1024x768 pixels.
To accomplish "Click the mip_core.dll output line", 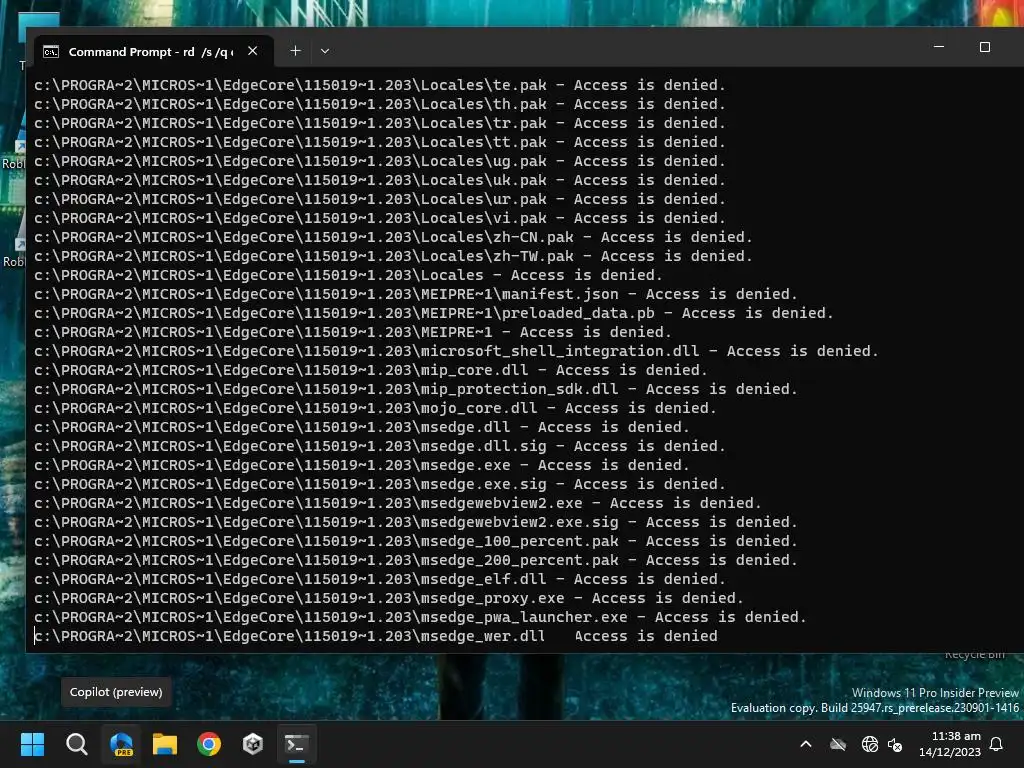I will (371, 370).
